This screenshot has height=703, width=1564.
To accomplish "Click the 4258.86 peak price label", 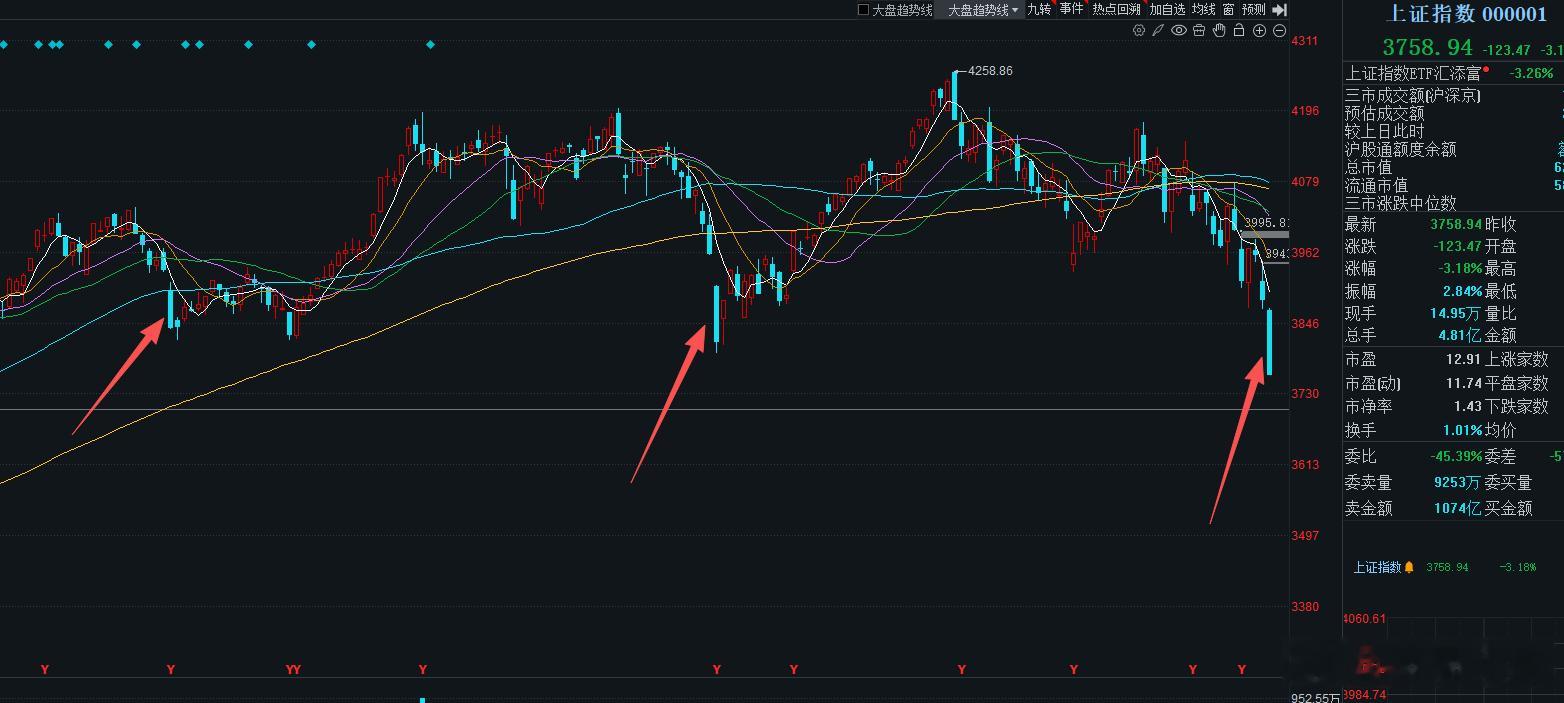I will click(990, 71).
